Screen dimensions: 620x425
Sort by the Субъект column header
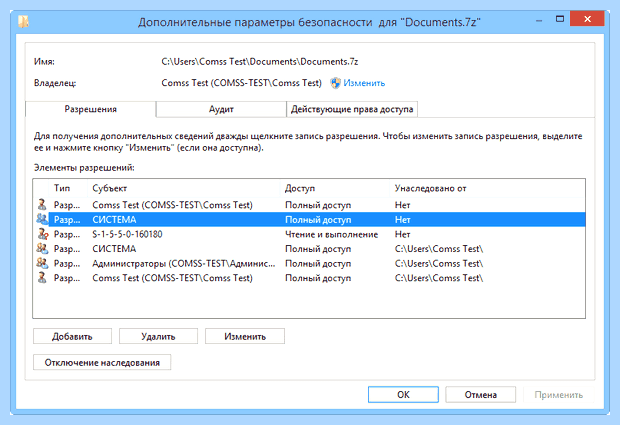tap(183, 188)
